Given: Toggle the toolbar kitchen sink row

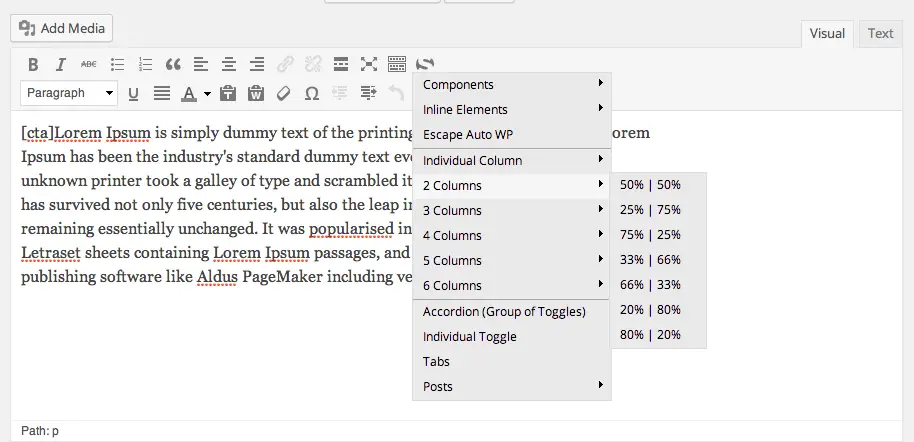Looking at the screenshot, I should point(397,64).
